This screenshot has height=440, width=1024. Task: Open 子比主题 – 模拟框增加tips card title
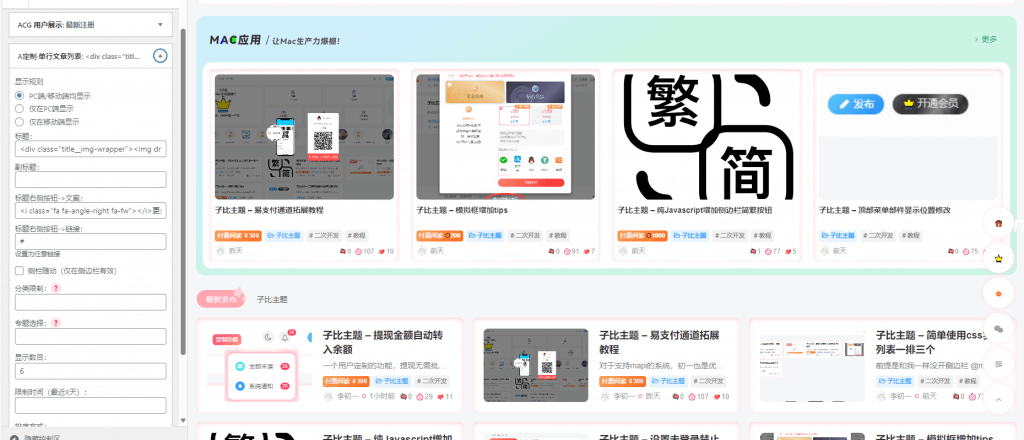(x=462, y=210)
